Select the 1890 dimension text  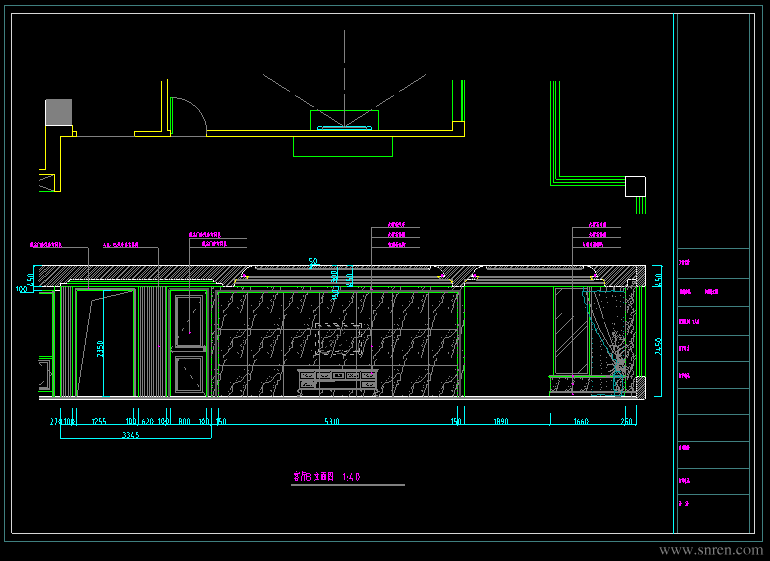(x=502, y=422)
